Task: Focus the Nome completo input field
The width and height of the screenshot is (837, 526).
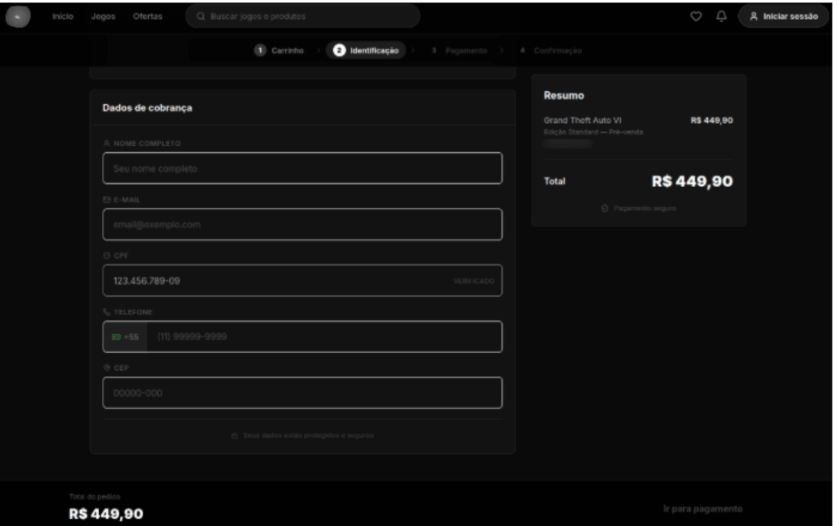Action: (302, 168)
